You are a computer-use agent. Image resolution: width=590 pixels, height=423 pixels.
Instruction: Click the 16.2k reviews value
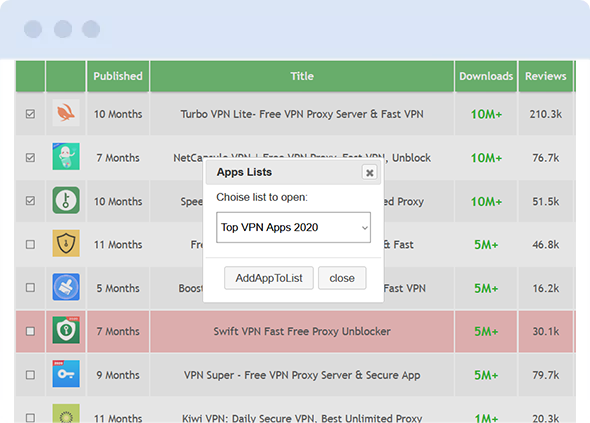pos(546,288)
